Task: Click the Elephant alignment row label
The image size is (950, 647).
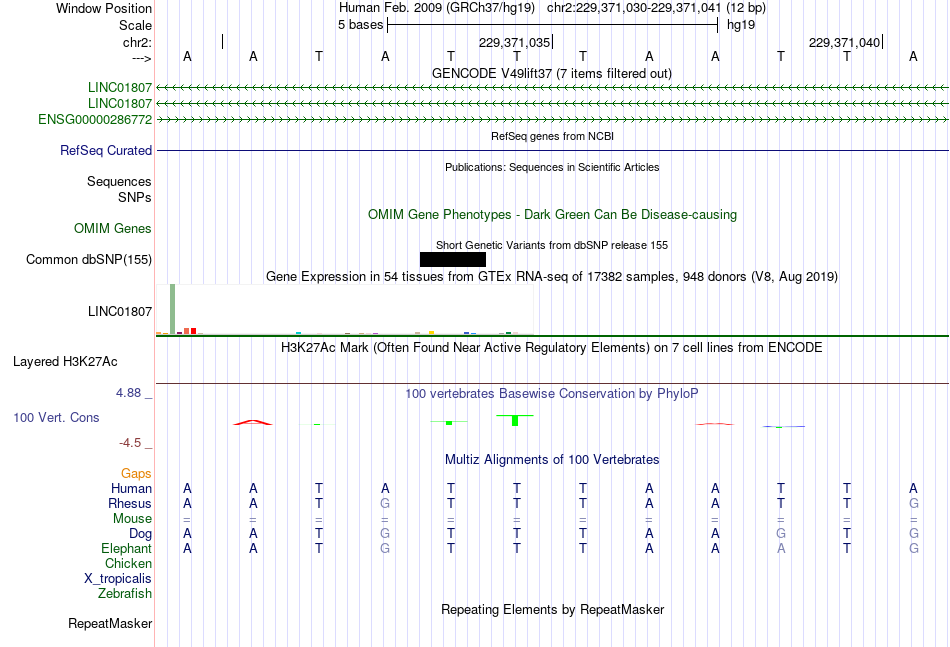Action: 127,548
